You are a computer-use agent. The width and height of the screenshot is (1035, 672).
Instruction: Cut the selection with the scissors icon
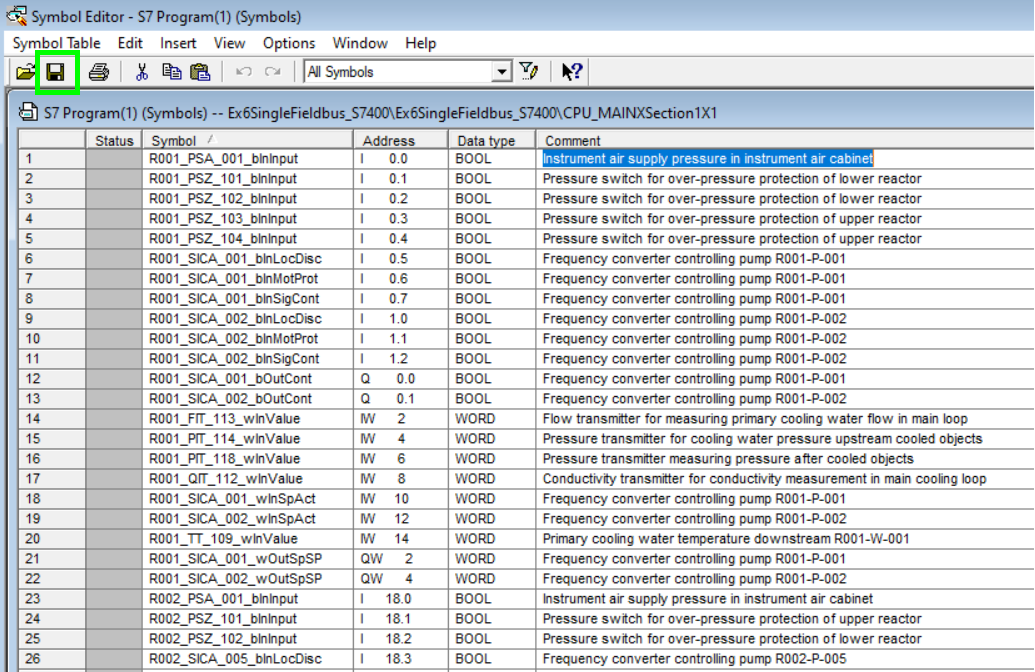tap(142, 72)
